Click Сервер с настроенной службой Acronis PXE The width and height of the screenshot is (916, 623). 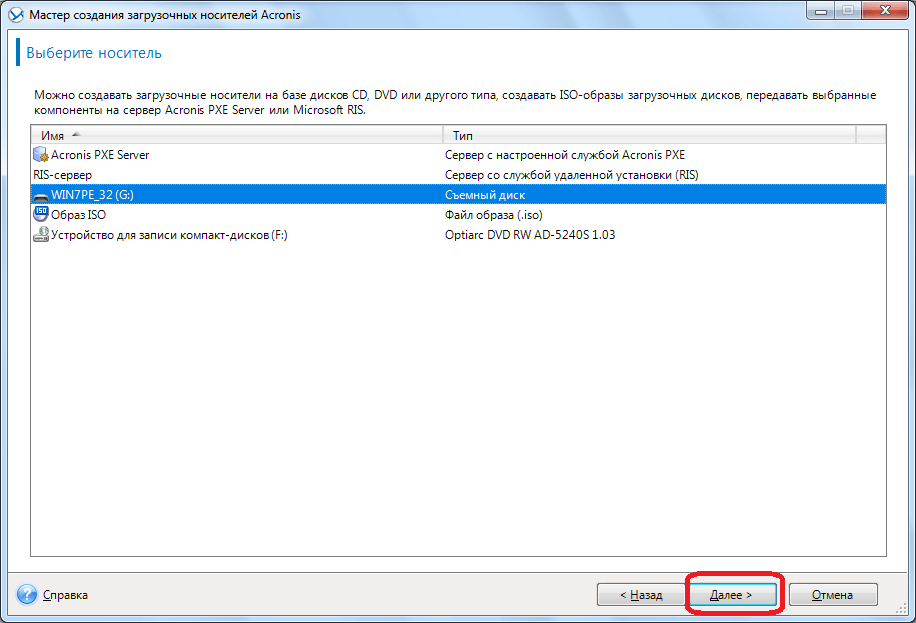coord(565,155)
